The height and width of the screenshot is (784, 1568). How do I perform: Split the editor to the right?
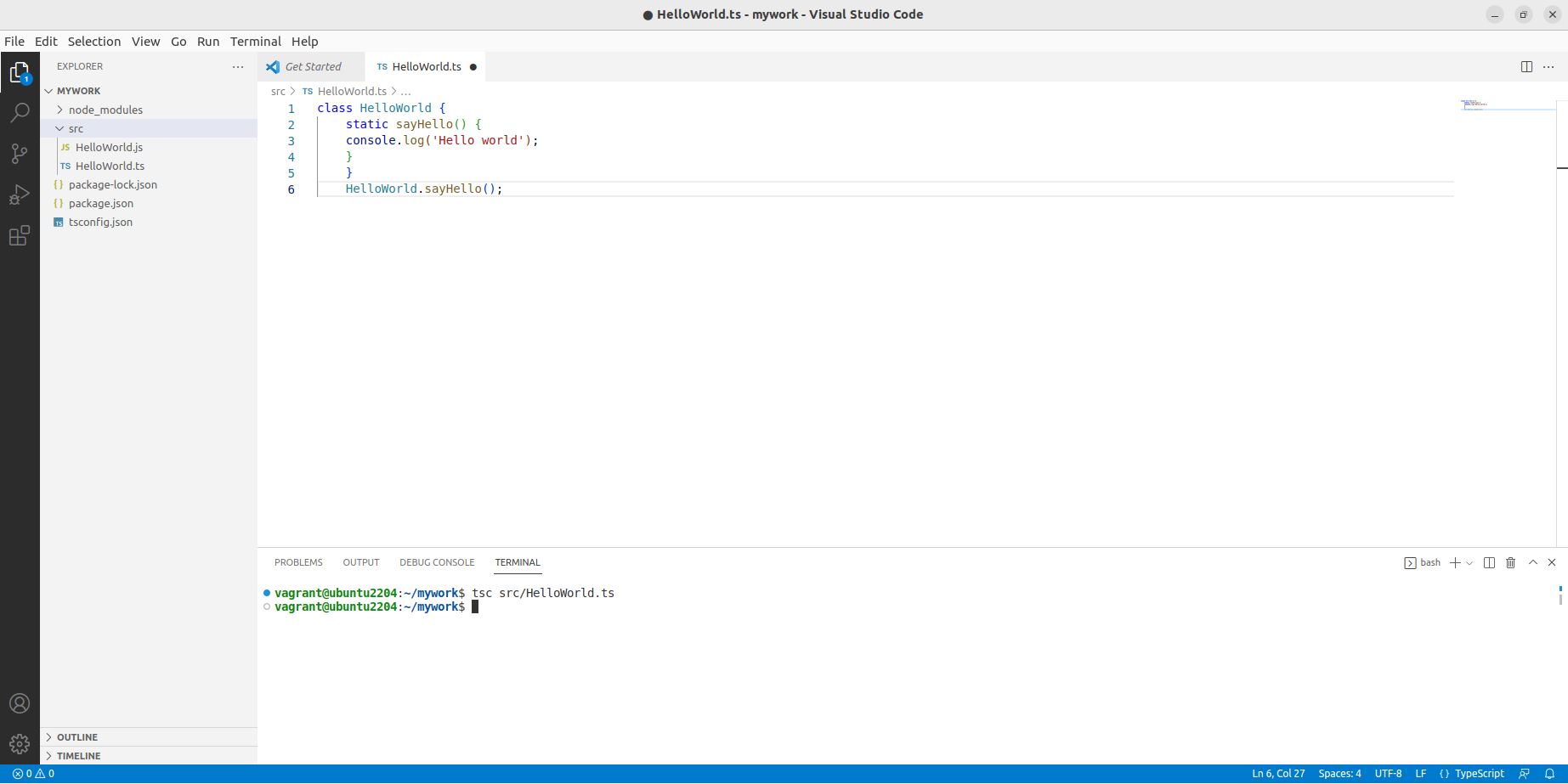1526,66
